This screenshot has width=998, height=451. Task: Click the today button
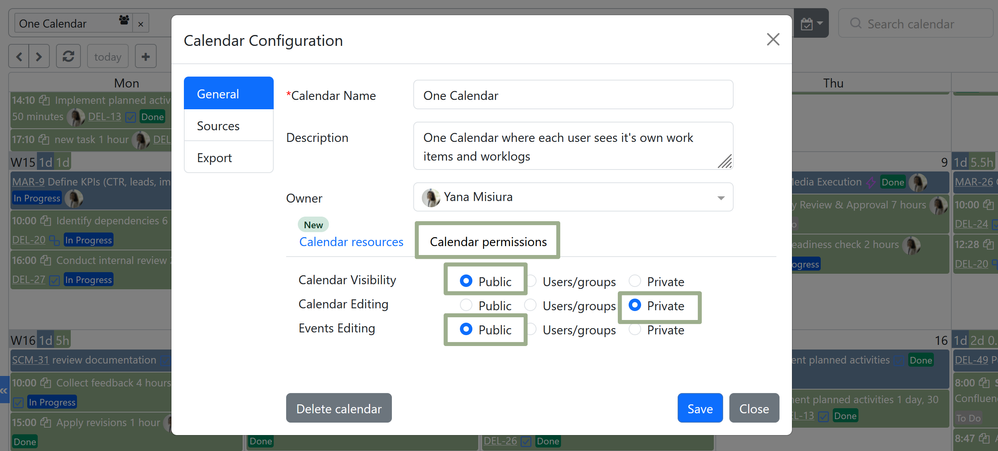(108, 57)
